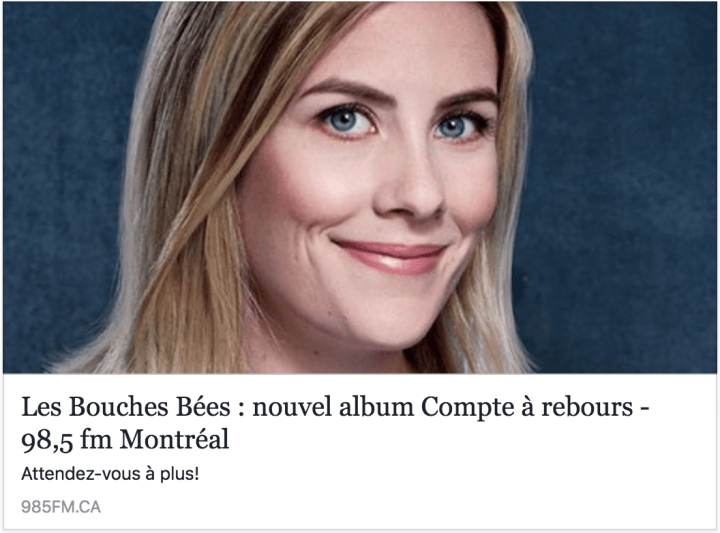Click the 'Attendez-vous à plus!' description text
The height and width of the screenshot is (533, 720).
pyautogui.click(x=110, y=474)
